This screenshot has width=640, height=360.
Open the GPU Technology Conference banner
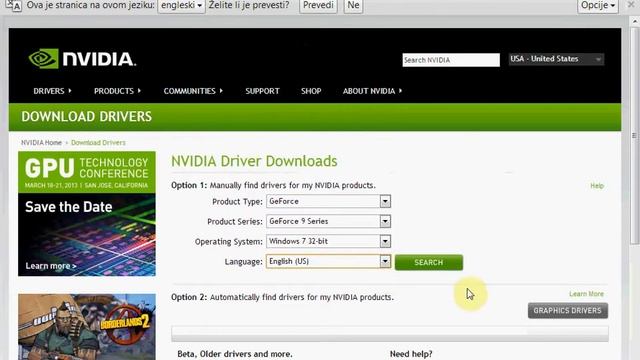pyautogui.click(x=87, y=213)
